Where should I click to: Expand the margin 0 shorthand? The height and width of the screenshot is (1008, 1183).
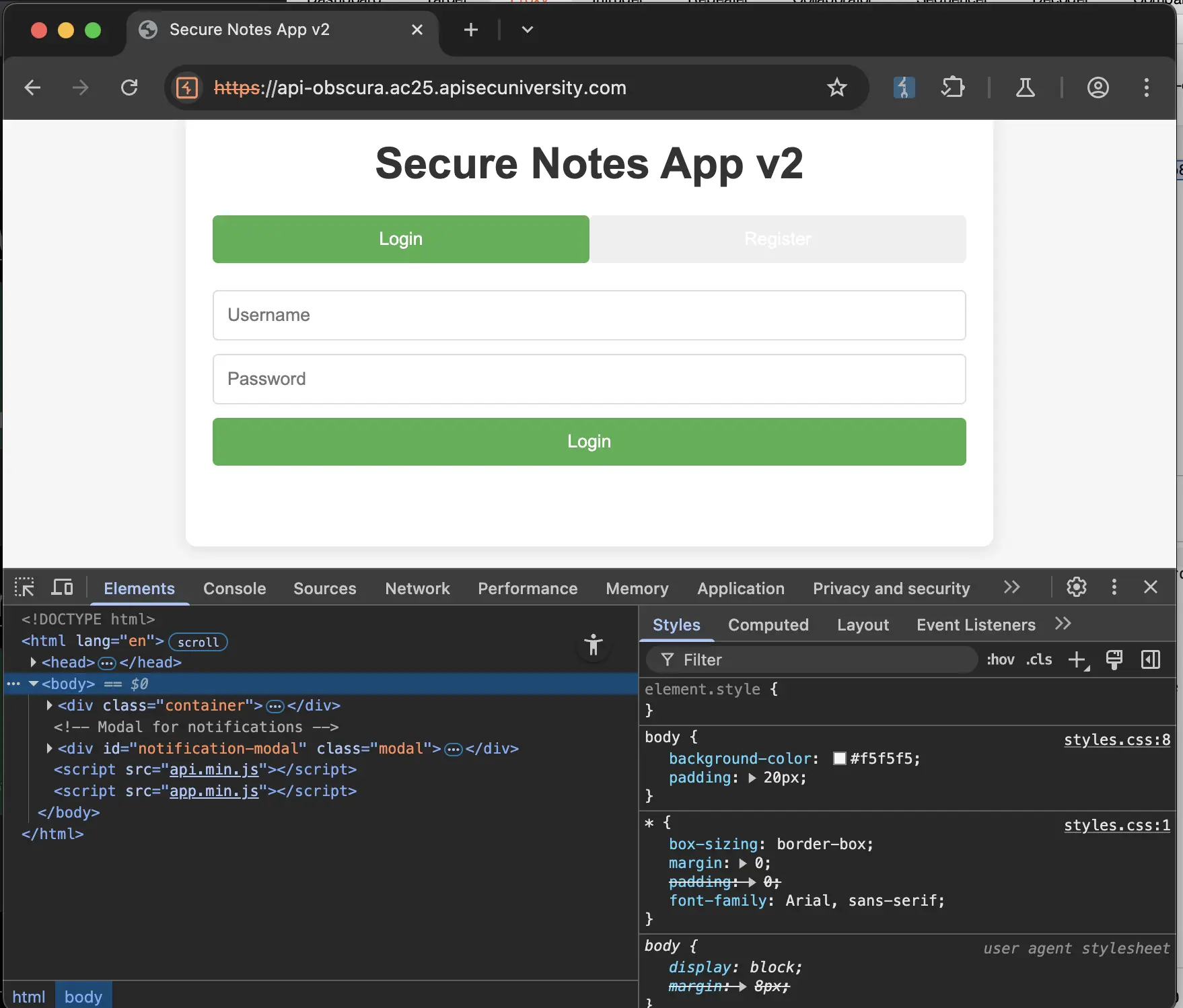point(743,863)
